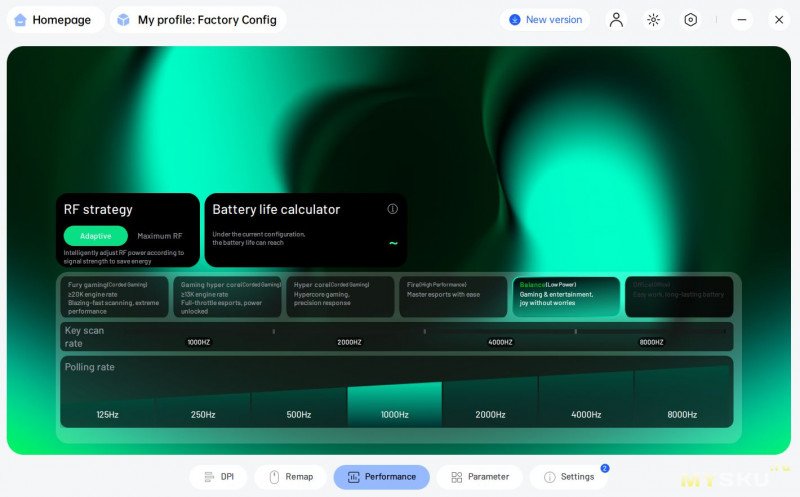This screenshot has height=497, width=800.
Task: Open Settings tab with notification badge
Action: 568,477
